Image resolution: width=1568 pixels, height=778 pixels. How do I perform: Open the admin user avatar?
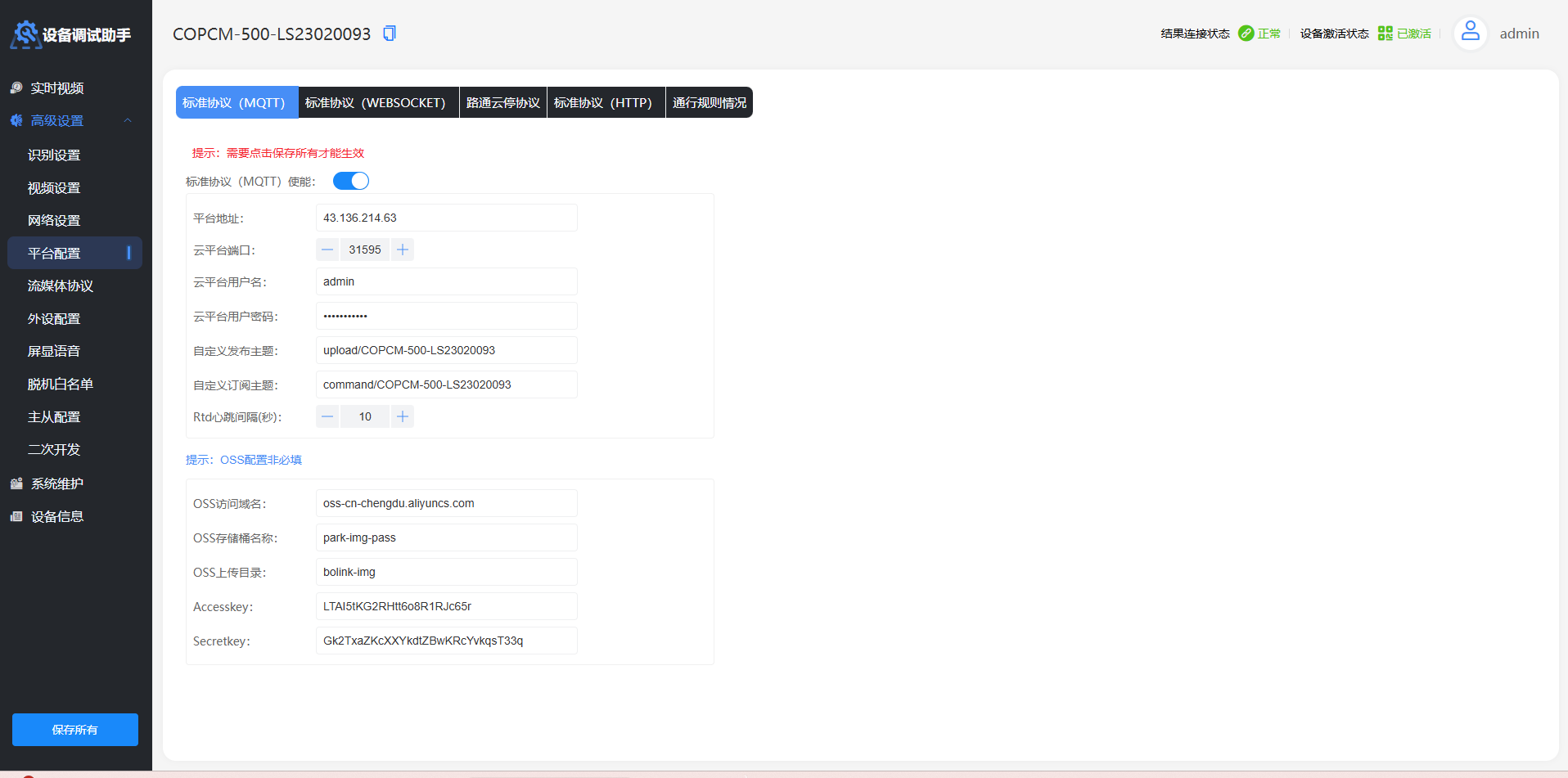[x=1470, y=34]
